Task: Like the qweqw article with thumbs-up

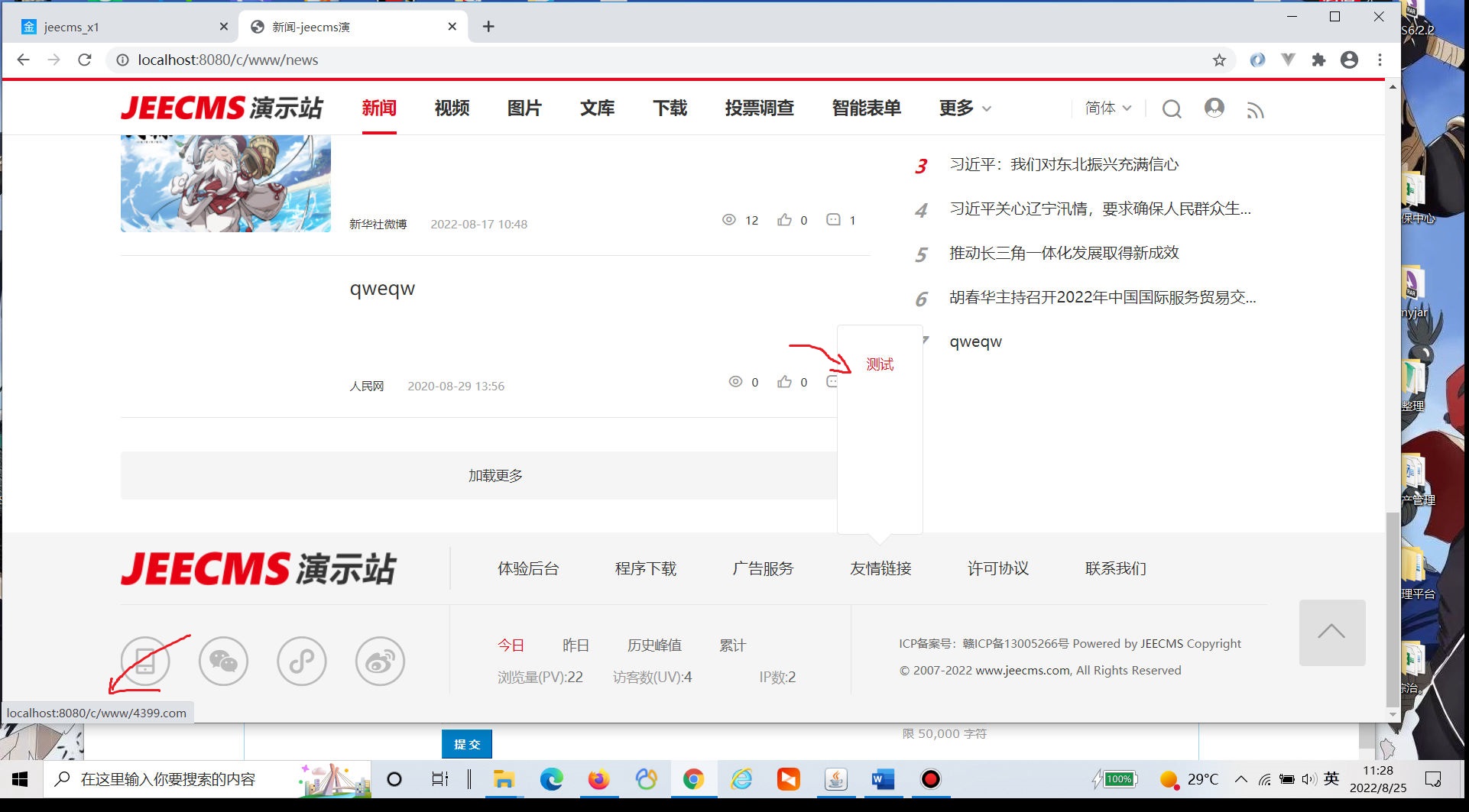Action: pyautogui.click(x=784, y=382)
